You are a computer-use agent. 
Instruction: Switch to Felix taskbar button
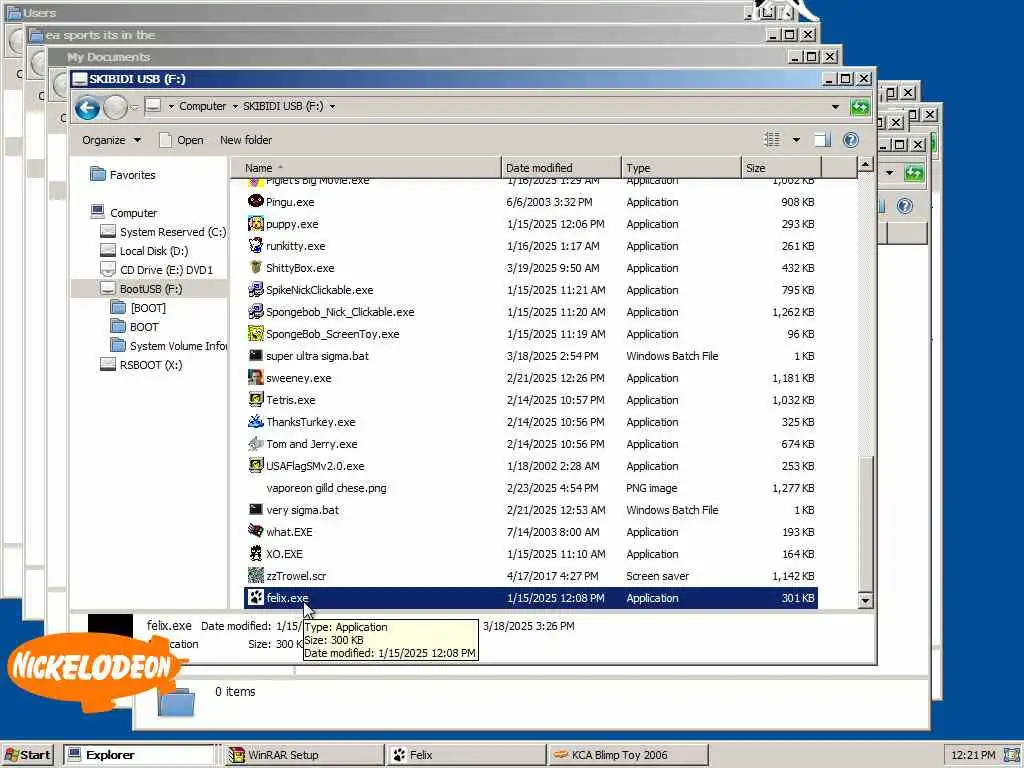[466, 755]
